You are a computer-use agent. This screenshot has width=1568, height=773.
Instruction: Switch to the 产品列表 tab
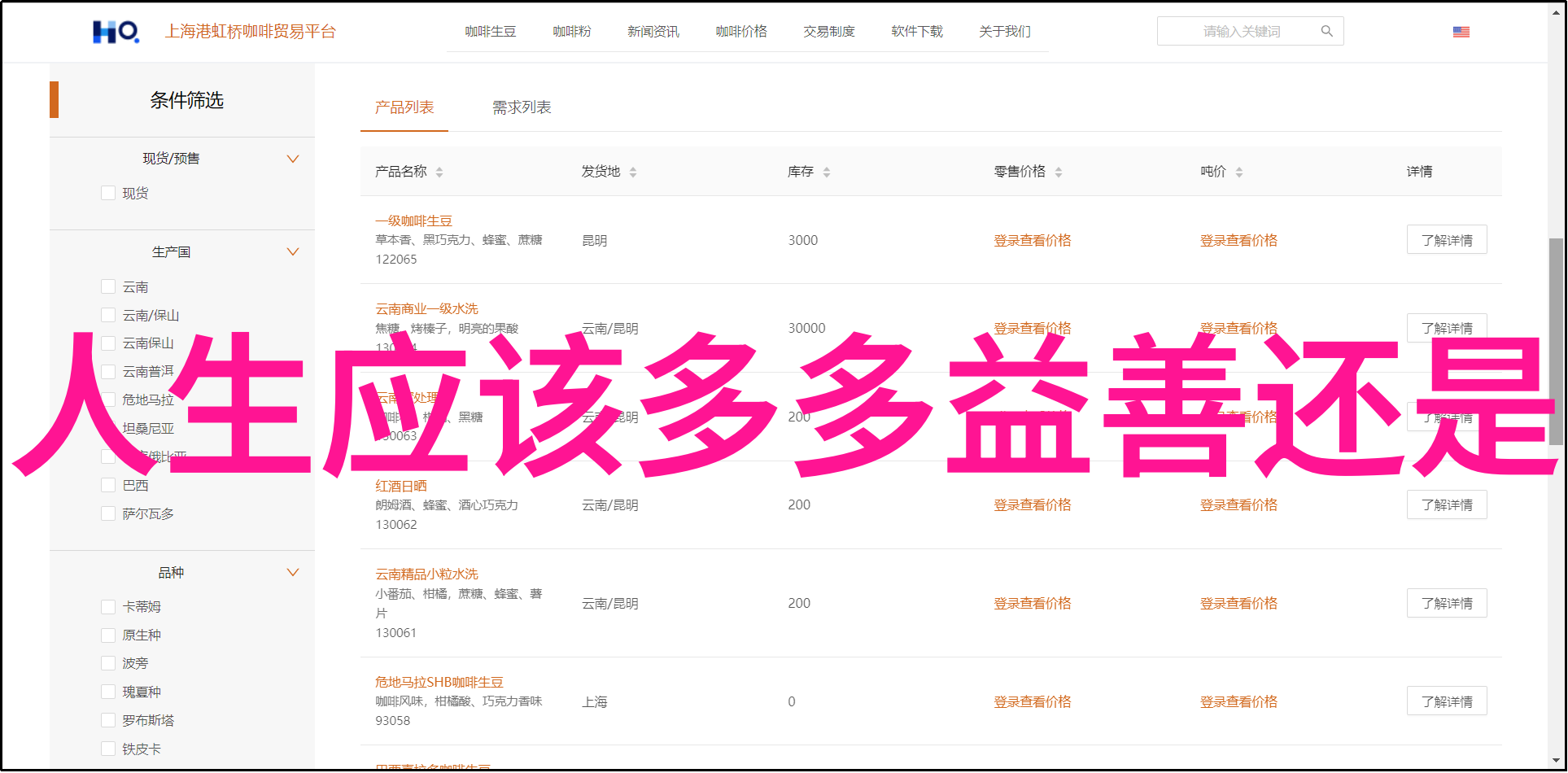point(404,107)
